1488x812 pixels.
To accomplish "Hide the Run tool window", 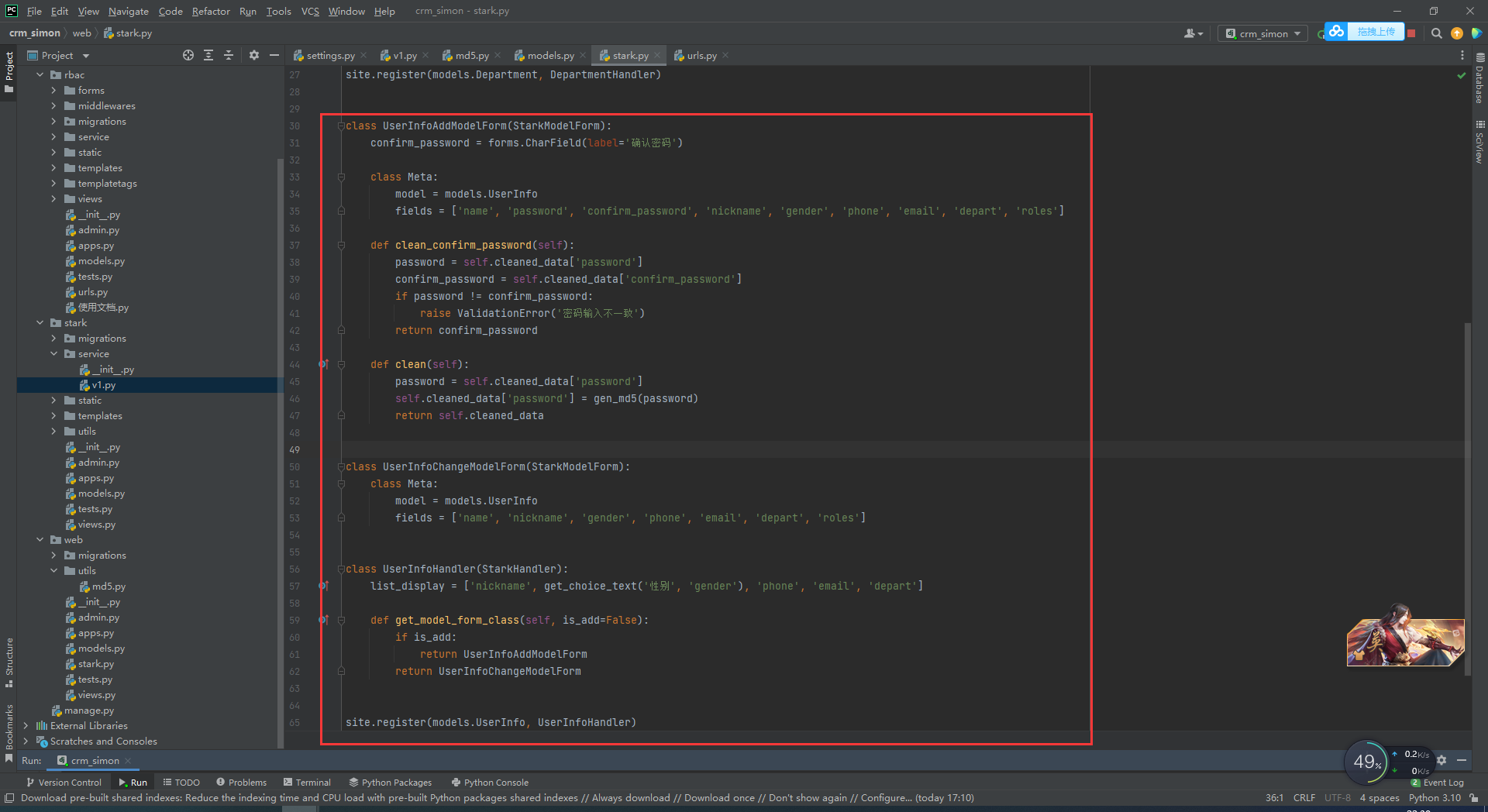I will tap(1462, 760).
